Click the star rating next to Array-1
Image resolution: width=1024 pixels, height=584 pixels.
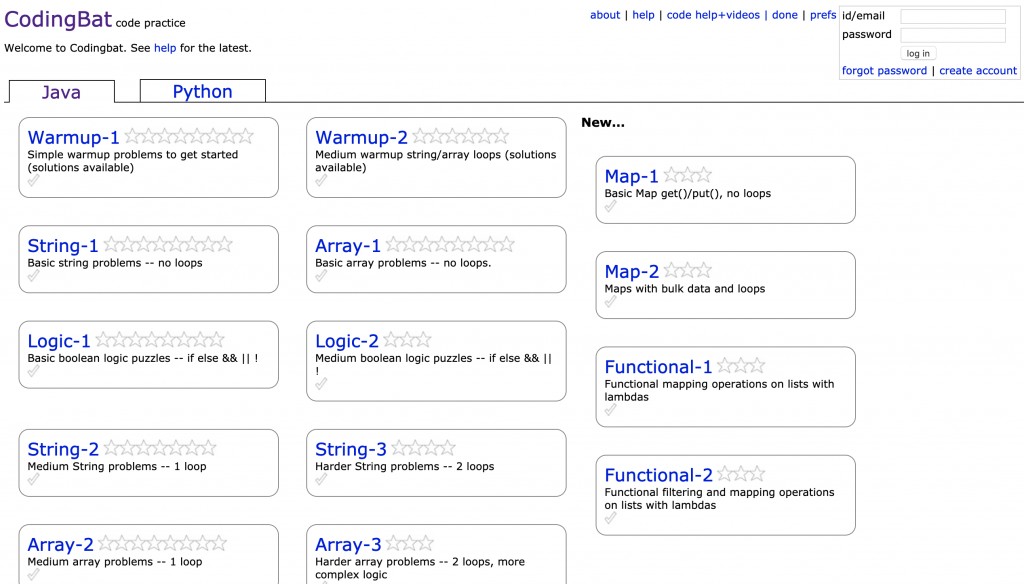[x=450, y=245]
